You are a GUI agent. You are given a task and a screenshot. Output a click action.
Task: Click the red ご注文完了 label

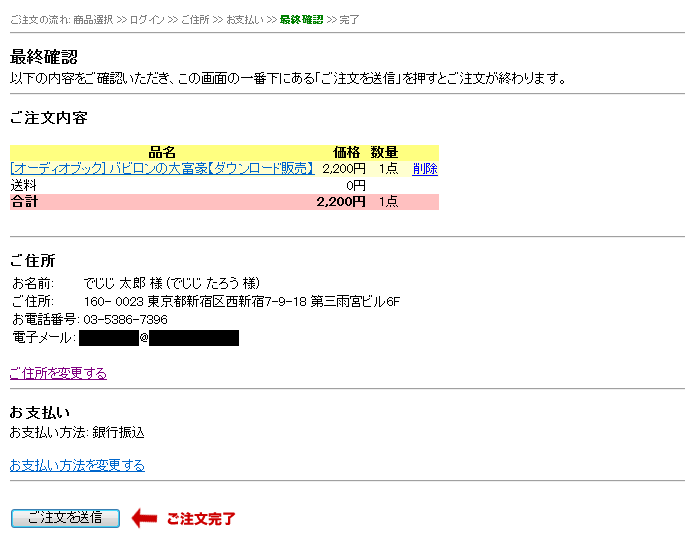coord(201,518)
